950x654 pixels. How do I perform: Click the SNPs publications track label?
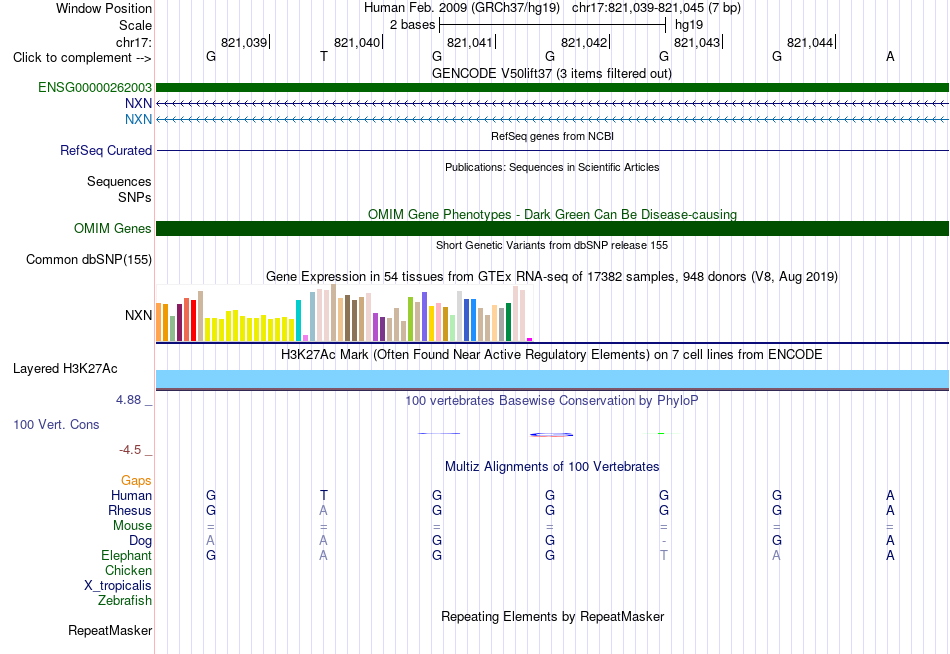pyautogui.click(x=135, y=197)
